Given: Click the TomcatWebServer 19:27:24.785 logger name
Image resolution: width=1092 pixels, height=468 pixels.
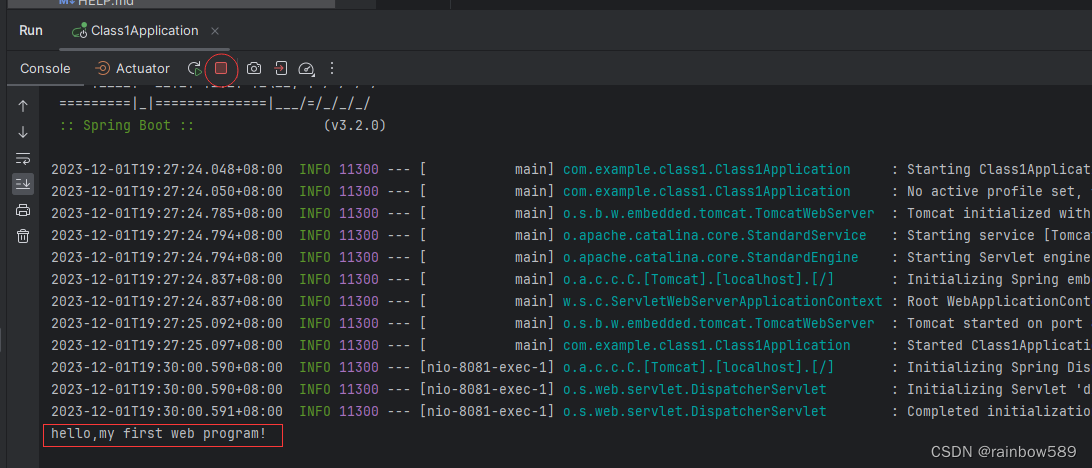Looking at the screenshot, I should click(x=719, y=214).
